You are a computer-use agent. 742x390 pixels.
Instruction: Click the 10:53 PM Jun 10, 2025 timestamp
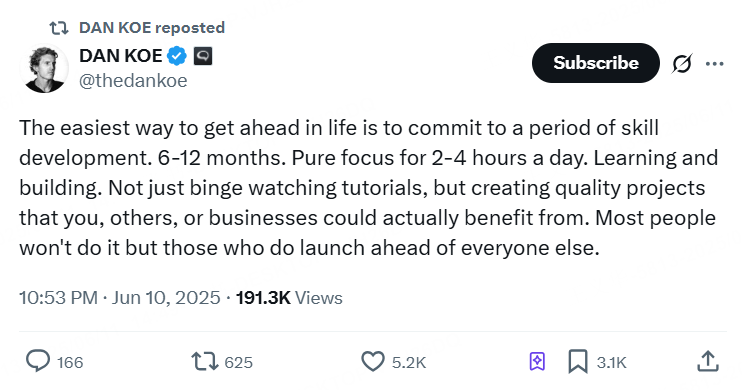pos(120,298)
